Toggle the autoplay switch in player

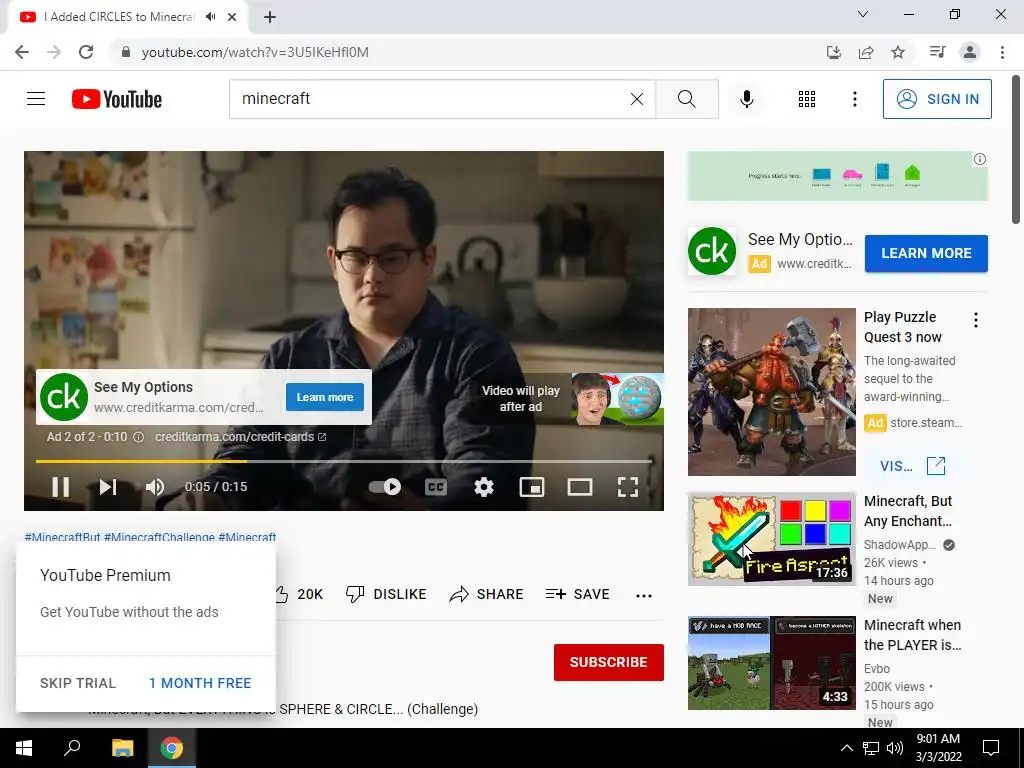tap(385, 487)
